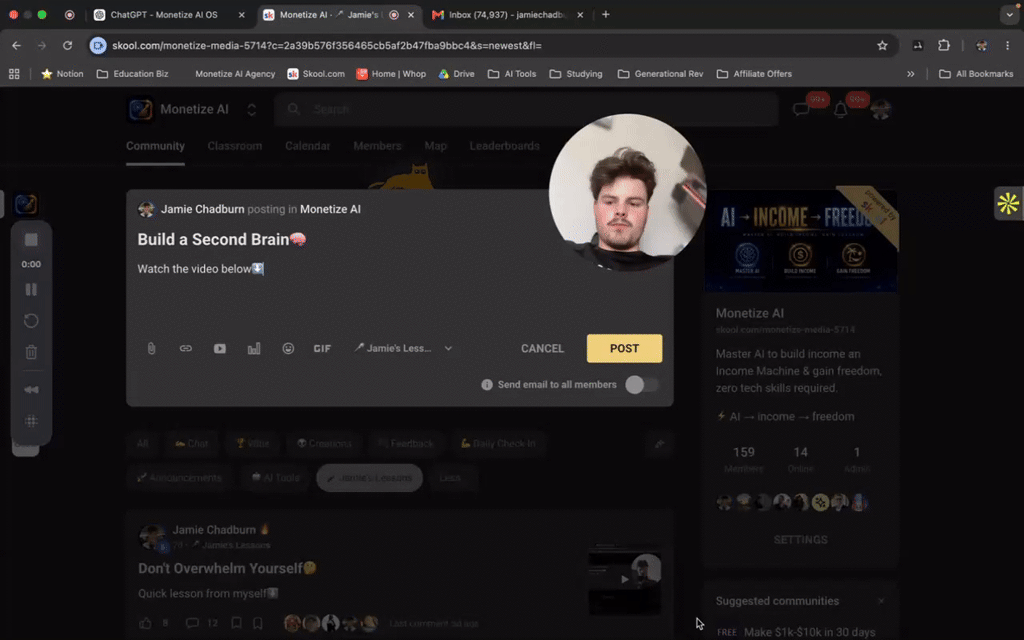
Task: Open the notifications bell
Action: pyautogui.click(x=840, y=110)
